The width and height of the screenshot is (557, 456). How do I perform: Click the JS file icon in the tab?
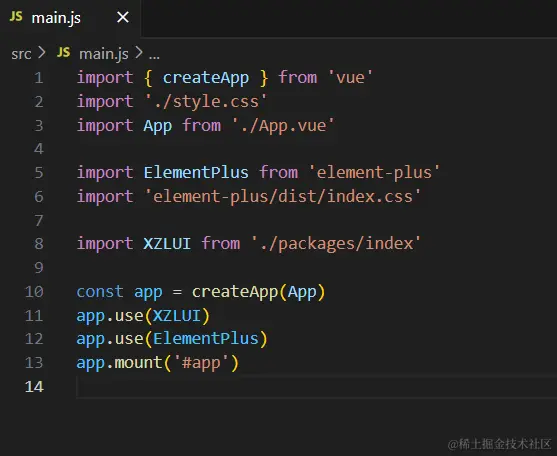pyautogui.click(x=16, y=16)
